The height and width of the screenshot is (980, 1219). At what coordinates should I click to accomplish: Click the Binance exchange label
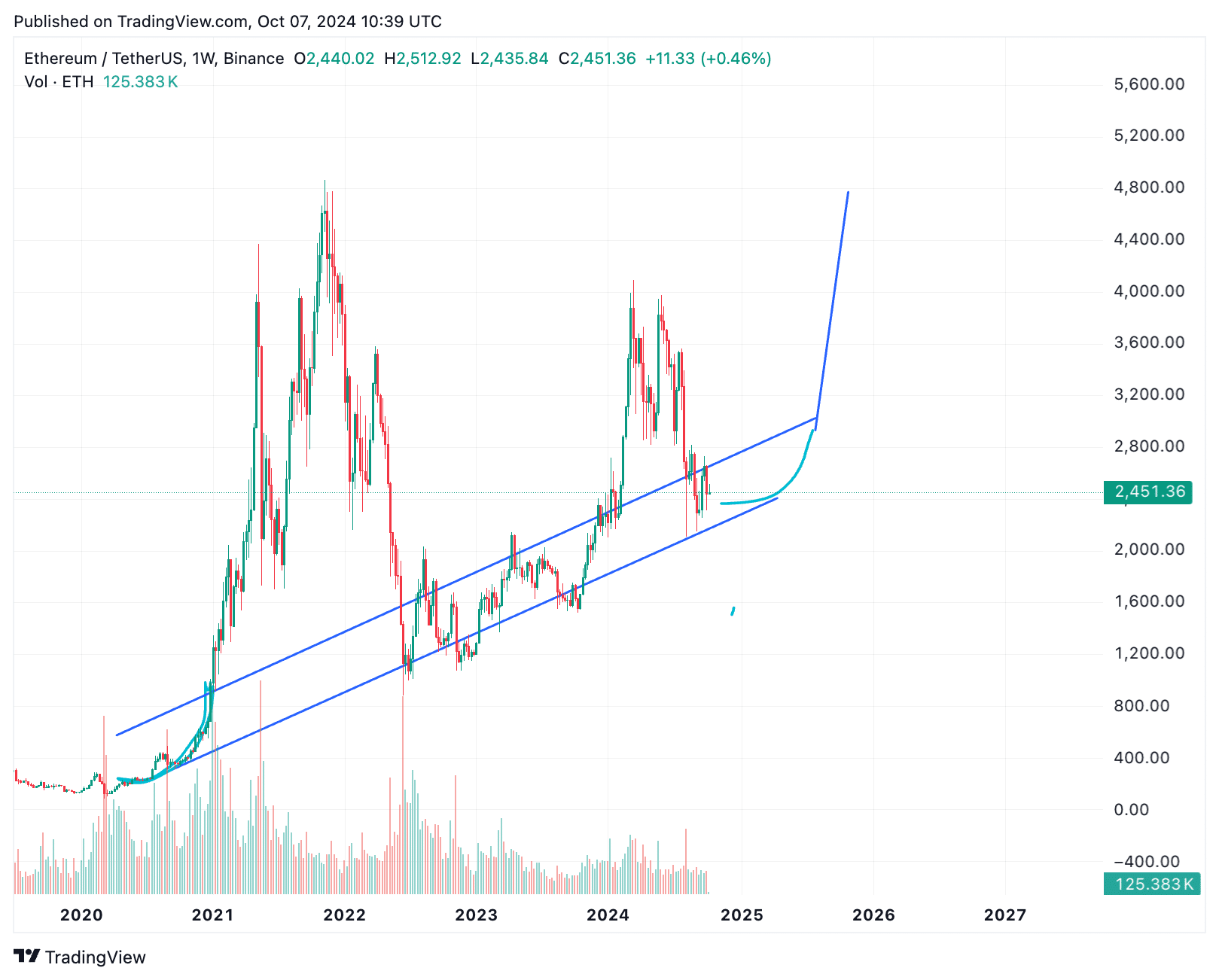coord(254,59)
